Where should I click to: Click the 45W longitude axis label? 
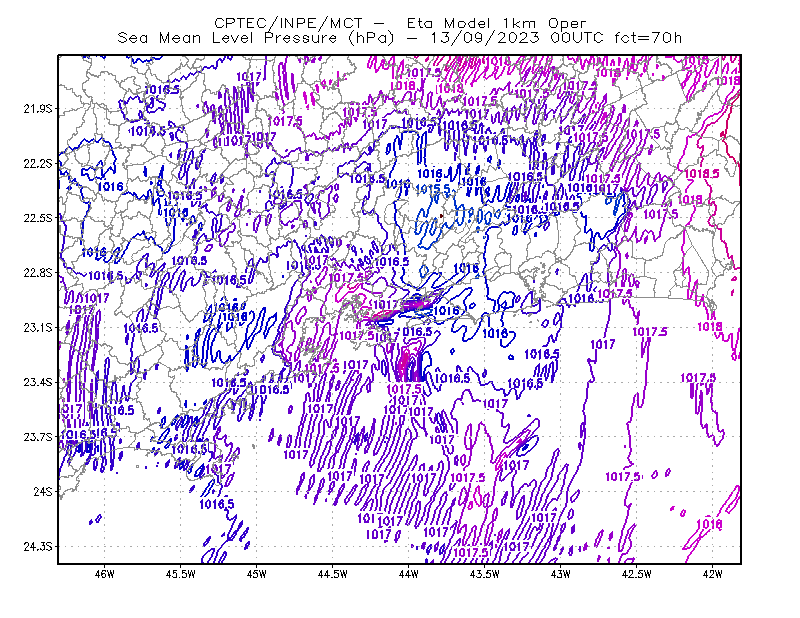pos(257,574)
